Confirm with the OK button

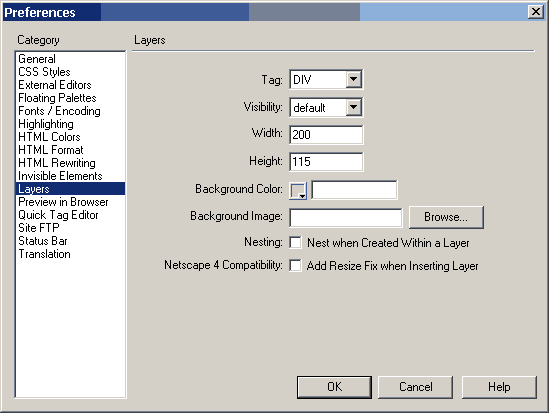[334, 387]
